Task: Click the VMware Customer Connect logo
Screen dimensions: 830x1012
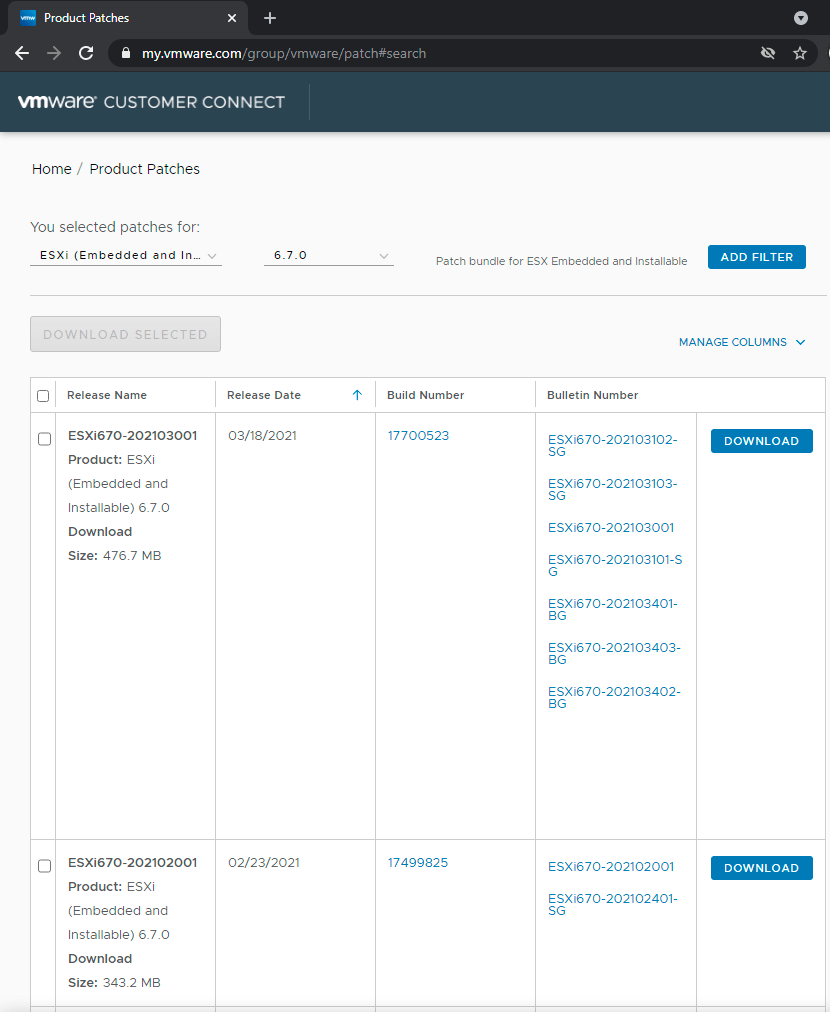Action: point(150,101)
